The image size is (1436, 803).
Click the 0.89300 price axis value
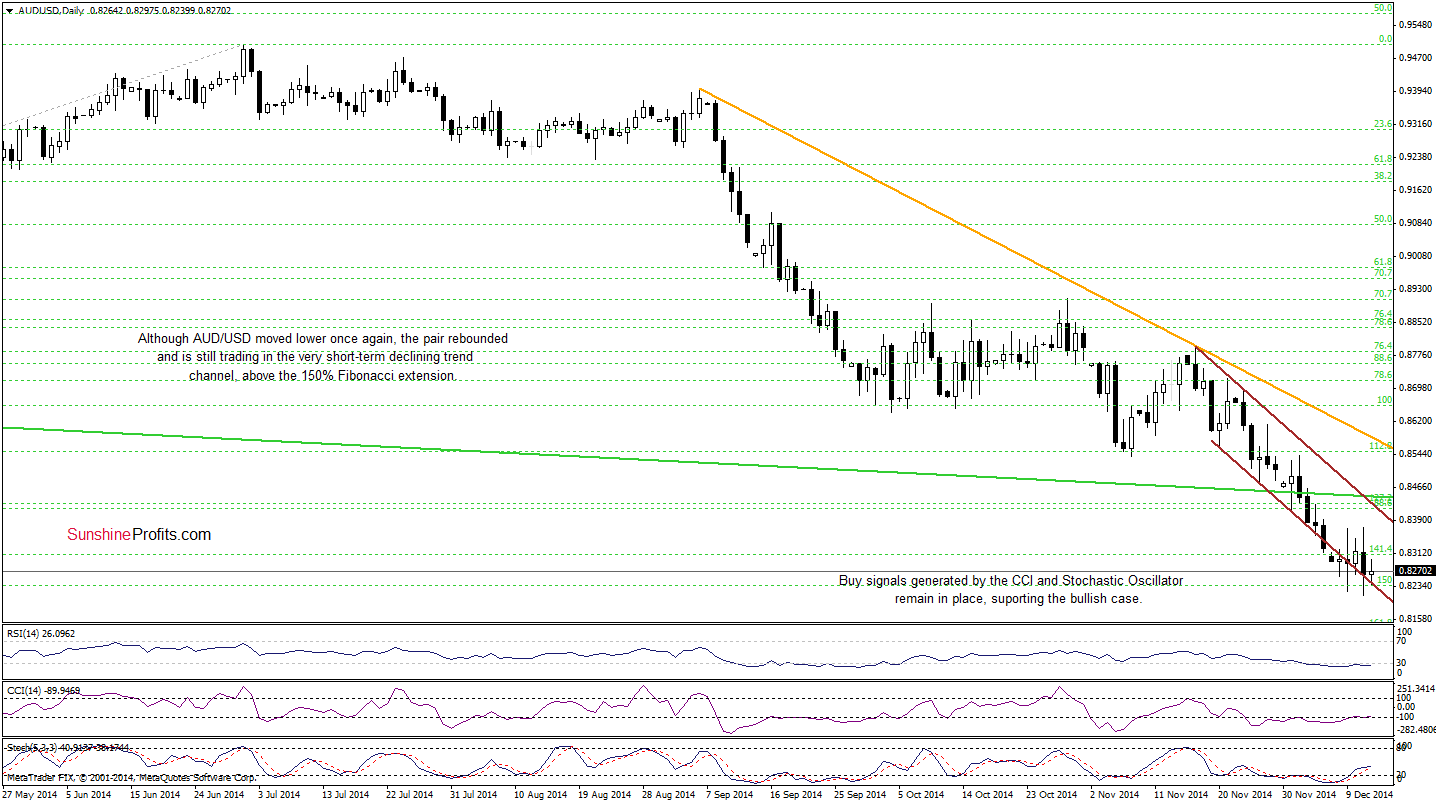tap(1416, 289)
